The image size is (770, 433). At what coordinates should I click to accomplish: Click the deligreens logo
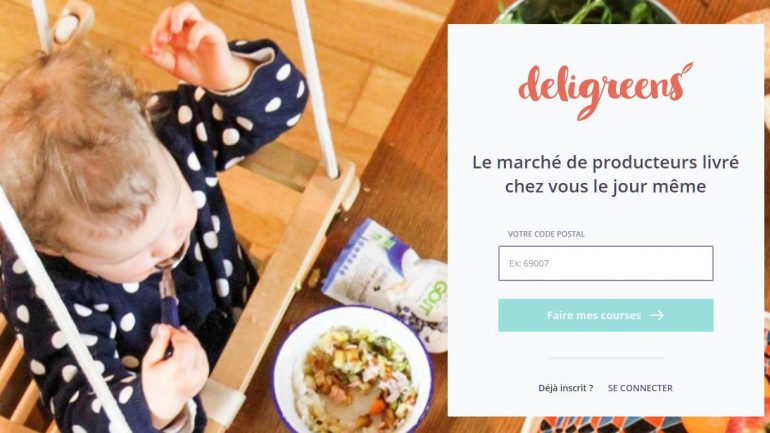[x=605, y=91]
